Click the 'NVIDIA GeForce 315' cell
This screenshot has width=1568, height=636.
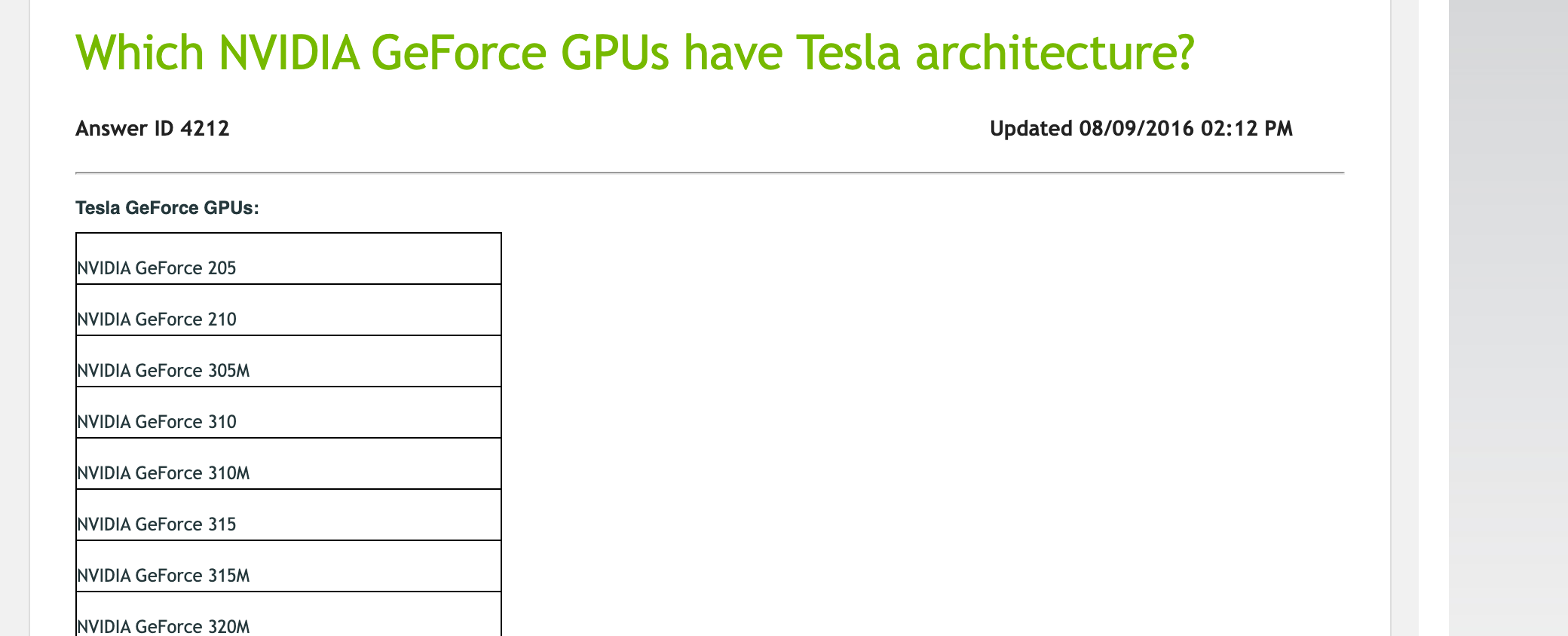tap(289, 515)
